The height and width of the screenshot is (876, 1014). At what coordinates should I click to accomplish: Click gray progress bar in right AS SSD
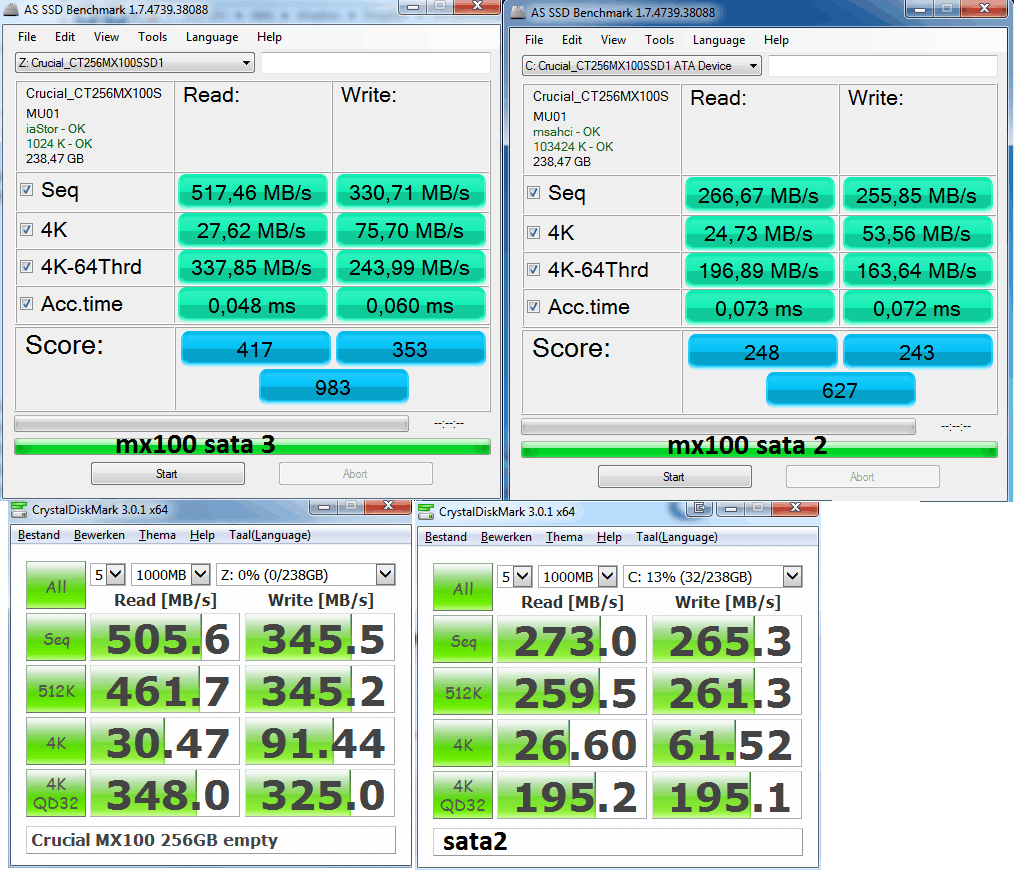coord(718,426)
